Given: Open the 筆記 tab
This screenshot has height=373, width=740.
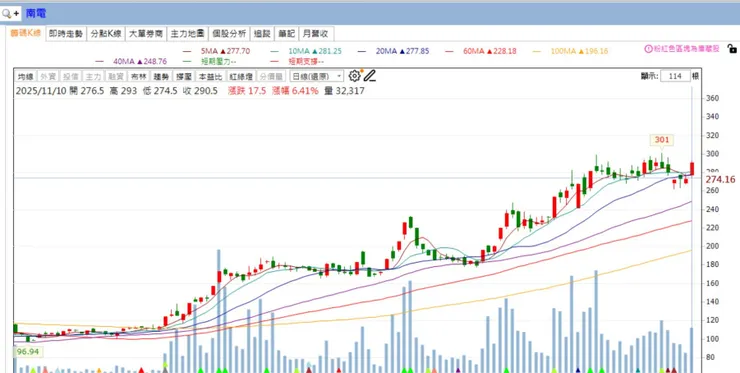Looking at the screenshot, I should pos(286,34).
